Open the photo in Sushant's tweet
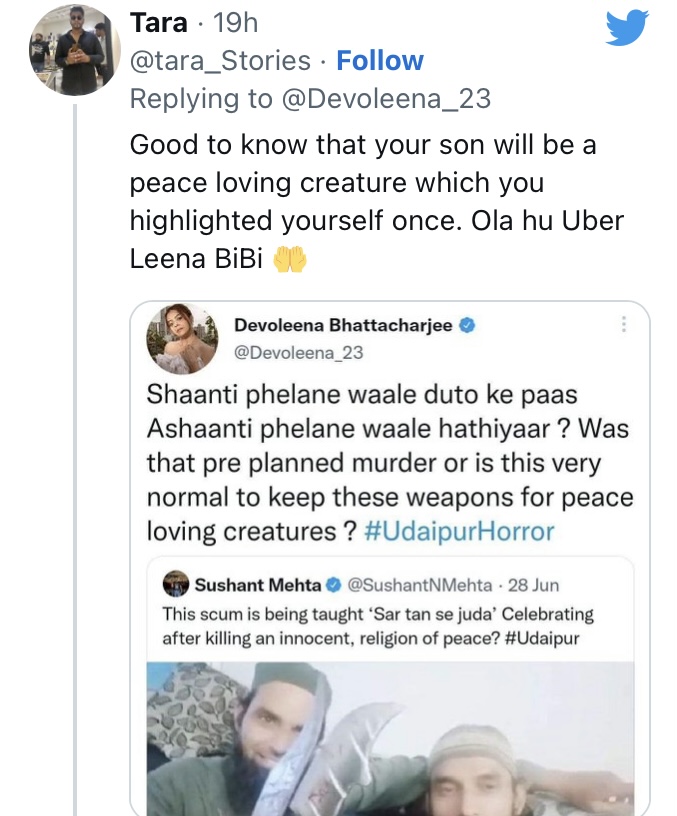 click(x=390, y=738)
